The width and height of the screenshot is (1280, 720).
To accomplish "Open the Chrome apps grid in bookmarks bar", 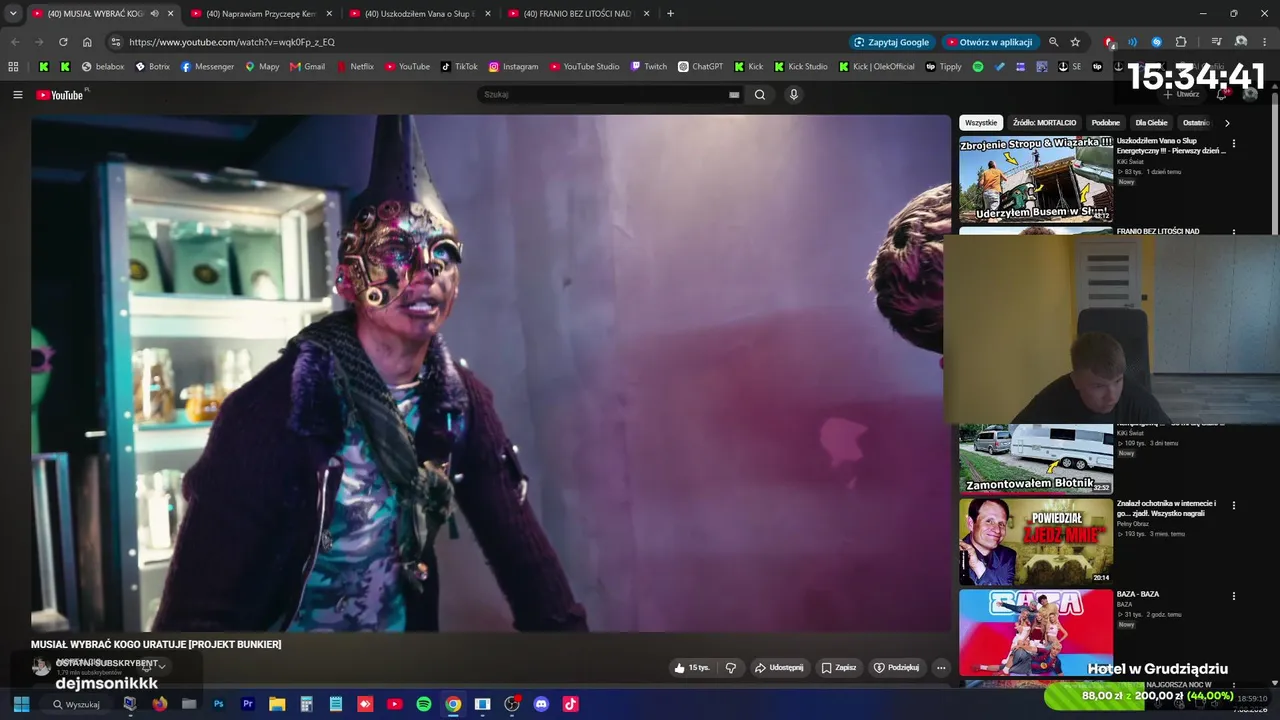I will click(13, 67).
